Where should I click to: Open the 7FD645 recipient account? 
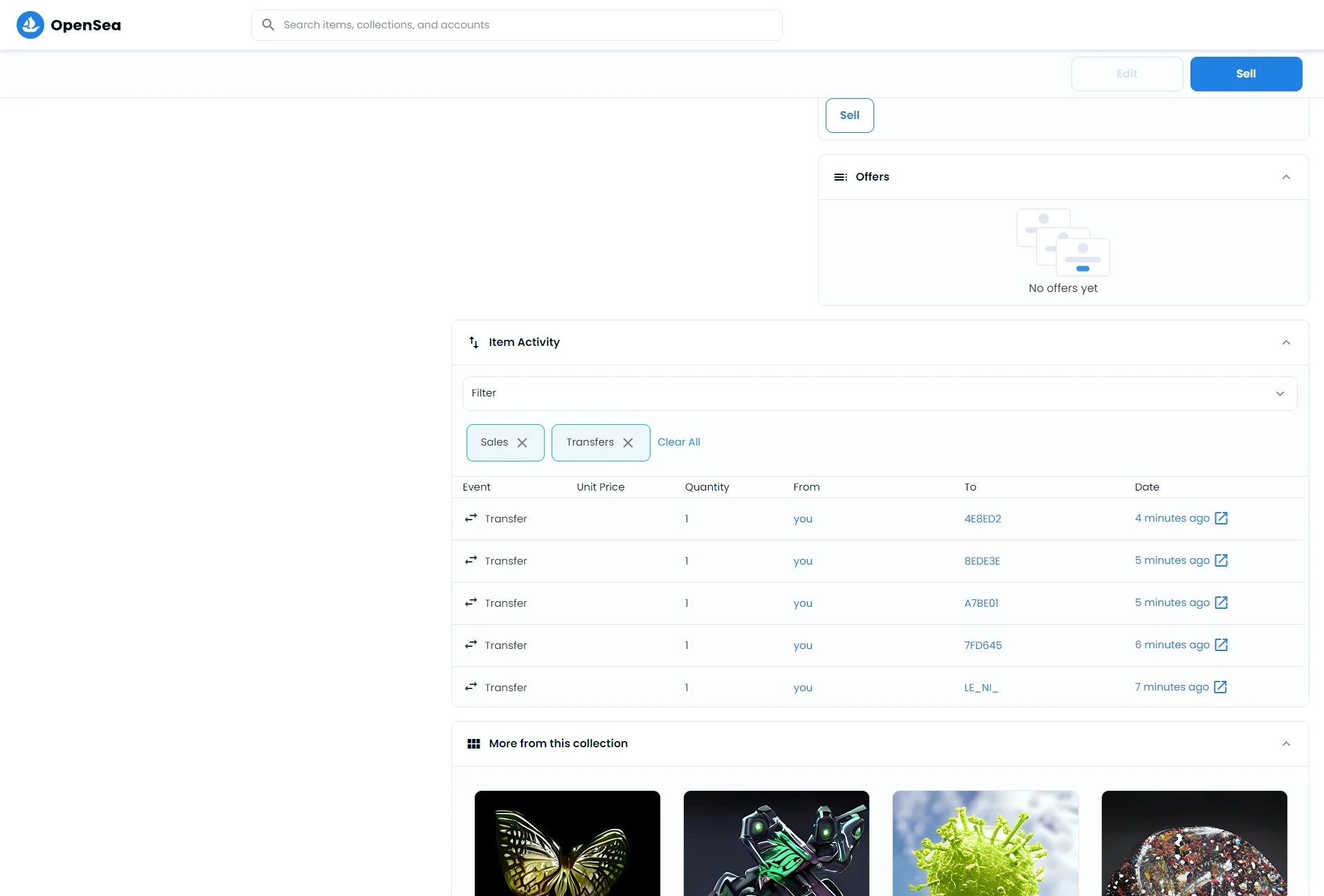[983, 646]
